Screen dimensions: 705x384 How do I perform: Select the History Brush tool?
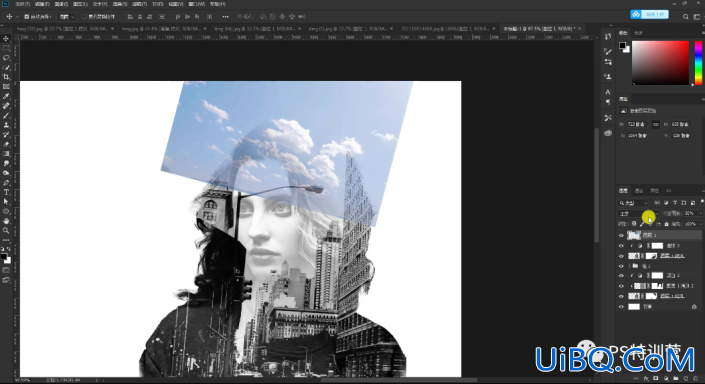pos(6,134)
